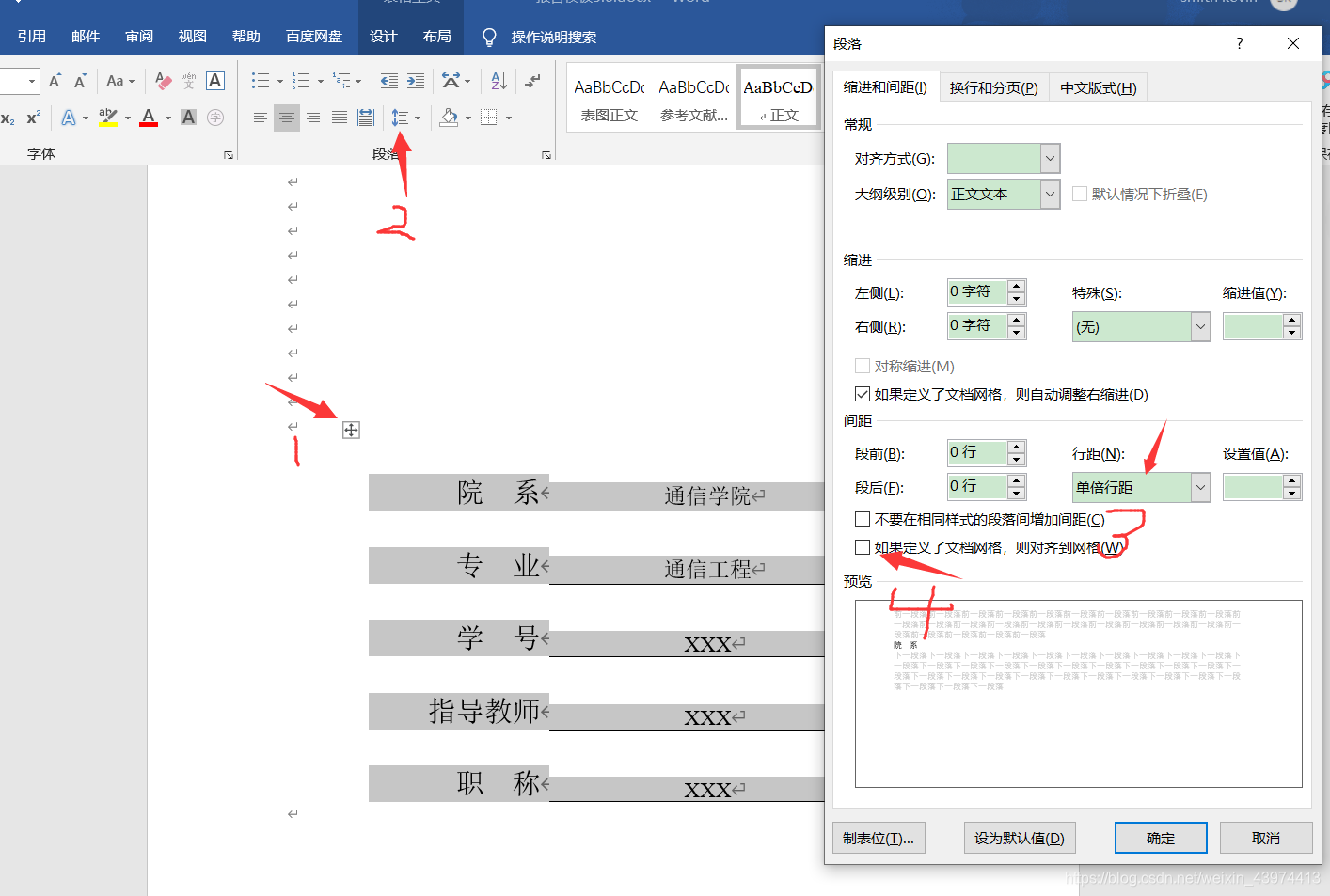Decrease 右侧 indent with down stepper
The height and width of the screenshot is (896, 1330).
(1016, 332)
